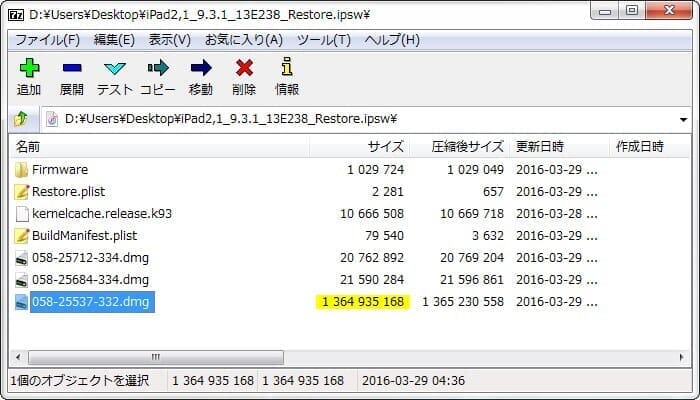Screen dimensions: 700x400
Task: Click the size value 1 364 935 168 in list
Action: coord(362,302)
